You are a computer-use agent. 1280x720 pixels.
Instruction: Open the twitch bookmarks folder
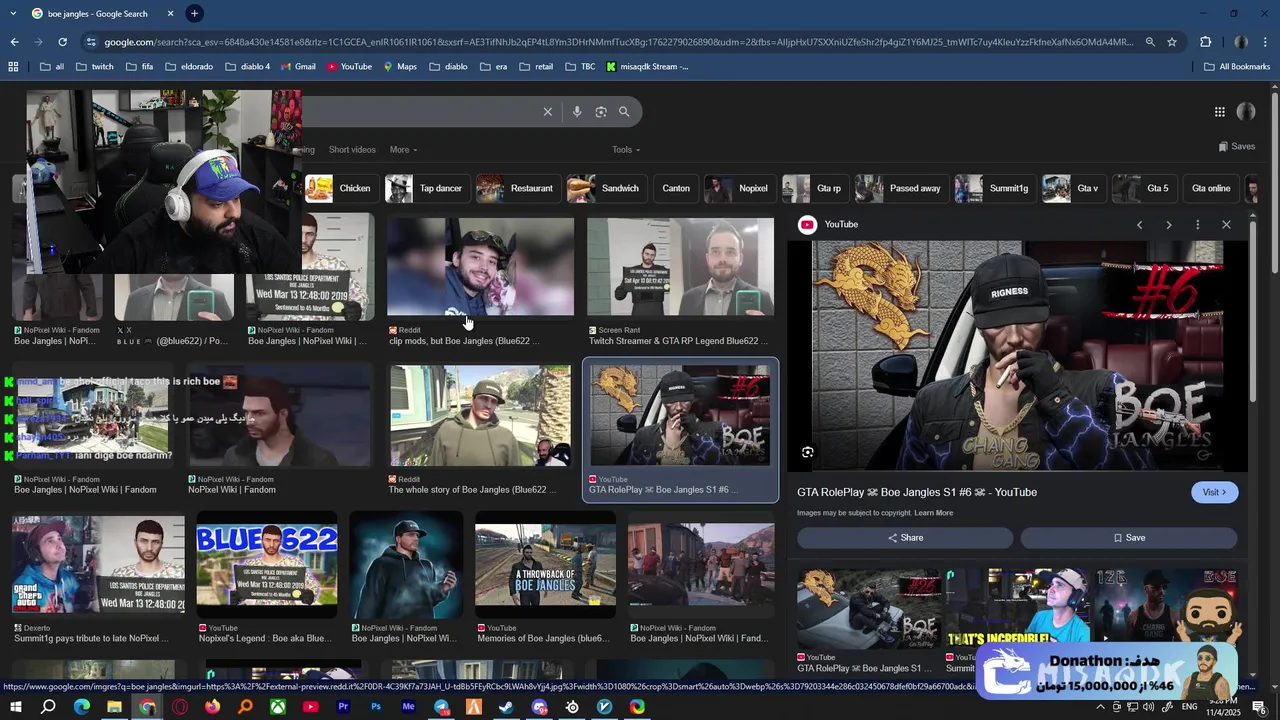[x=94, y=67]
